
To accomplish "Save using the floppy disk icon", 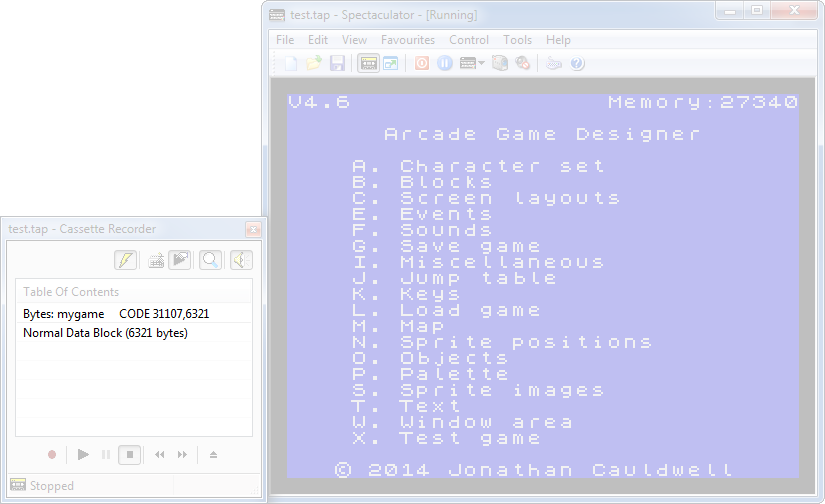I will (337, 64).
